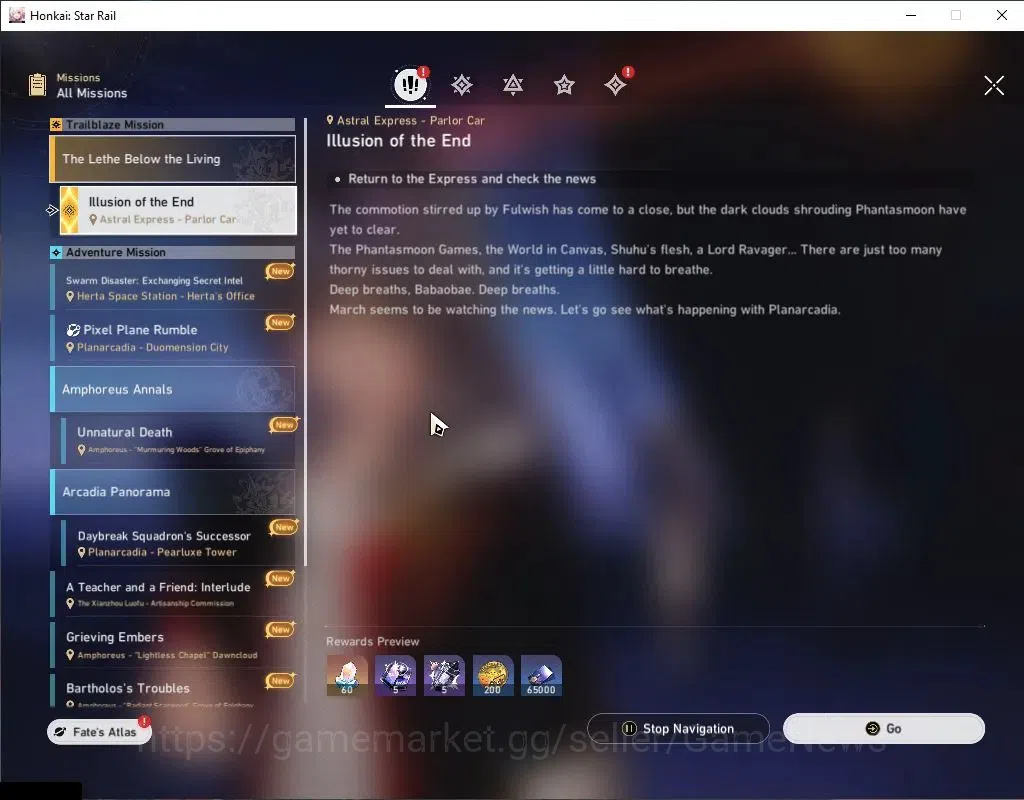Viewport: 1024px width, 800px height.
Task: Click the tracking diamond icon on Illusion of the End
Action: point(69,210)
